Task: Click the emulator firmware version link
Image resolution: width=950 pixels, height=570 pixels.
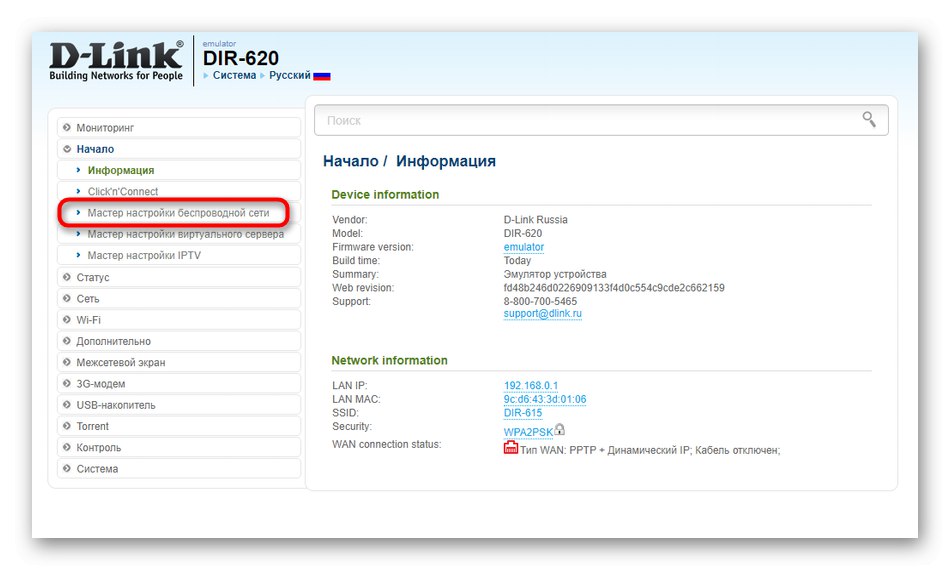Action: (x=523, y=247)
